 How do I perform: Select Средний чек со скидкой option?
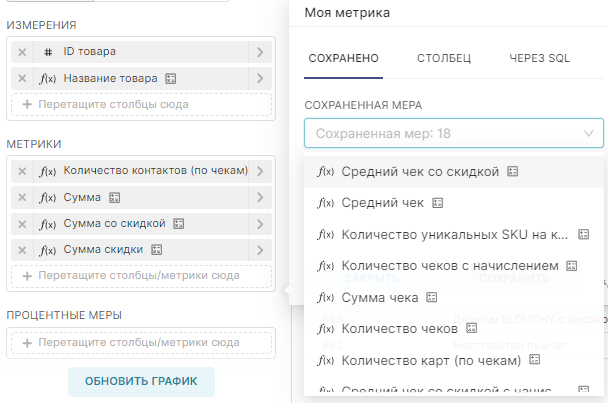click(419, 172)
